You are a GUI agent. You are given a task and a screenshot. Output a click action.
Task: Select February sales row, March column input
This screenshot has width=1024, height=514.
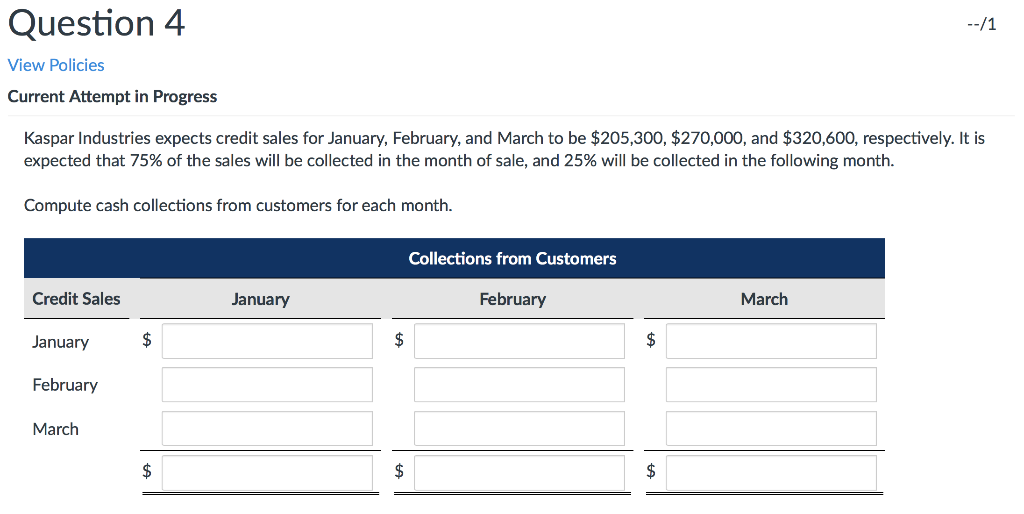pos(771,385)
